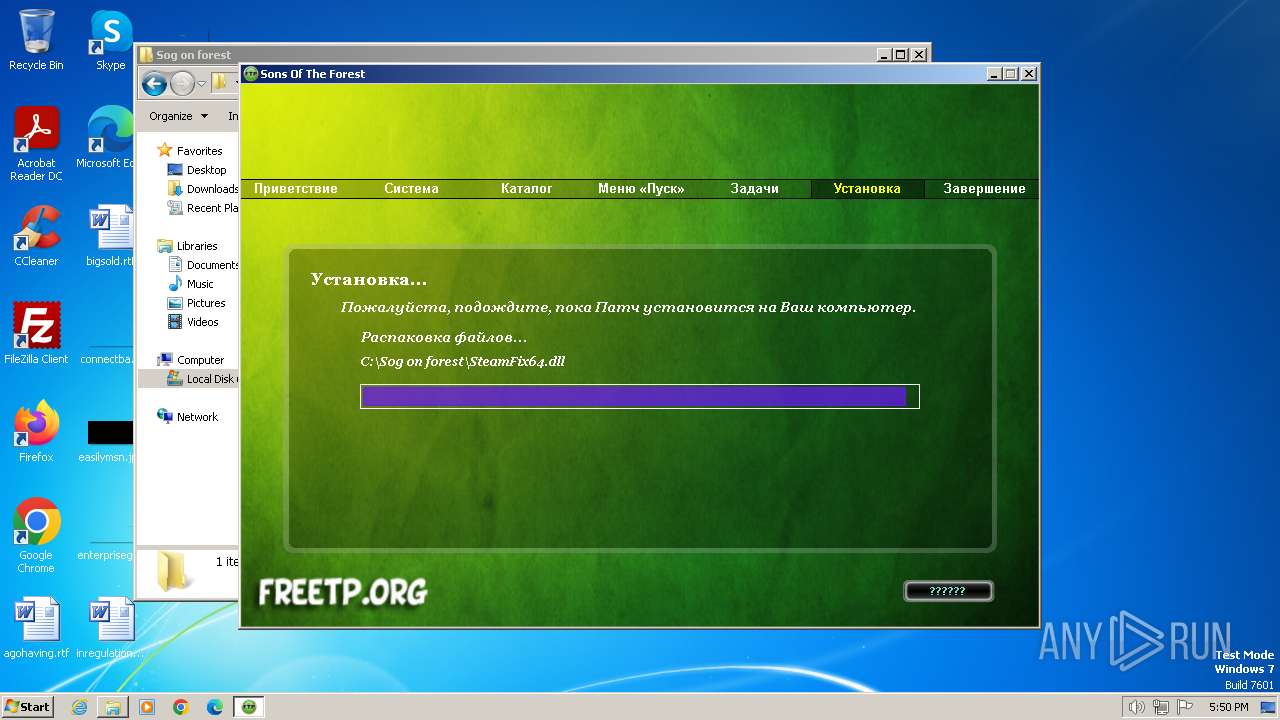This screenshot has height=720, width=1280.
Task: Switch to the Каталог installer tab
Action: pyautogui.click(x=526, y=189)
